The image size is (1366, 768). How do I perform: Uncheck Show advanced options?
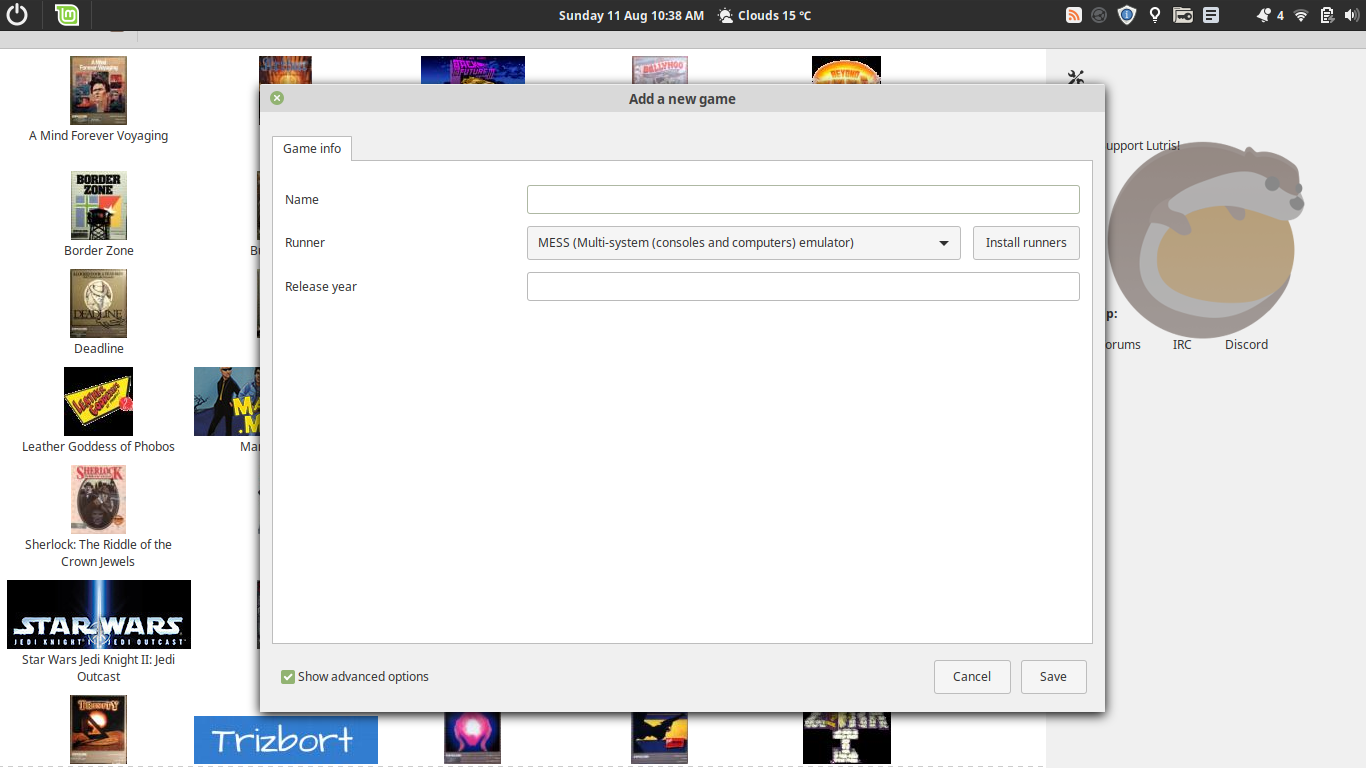click(287, 676)
